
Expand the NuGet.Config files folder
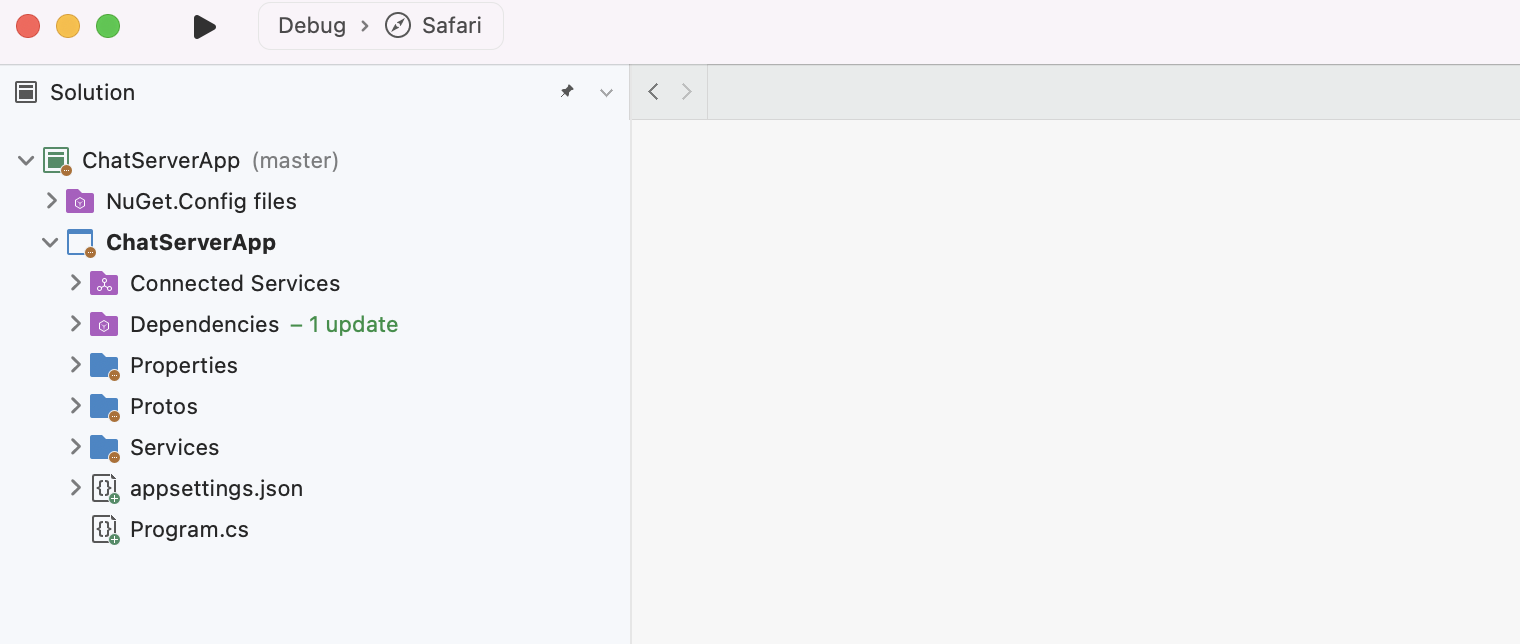52,201
